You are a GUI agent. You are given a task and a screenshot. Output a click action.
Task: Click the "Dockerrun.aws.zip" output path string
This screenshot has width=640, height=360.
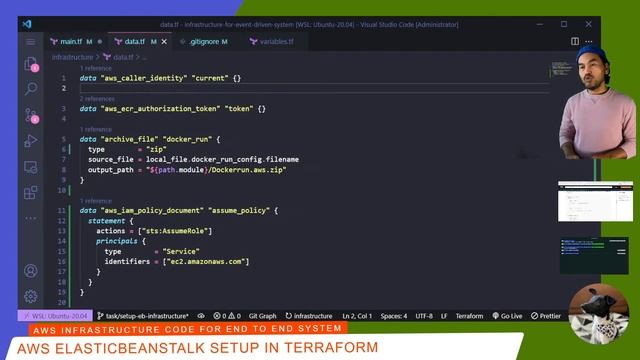click(216, 170)
